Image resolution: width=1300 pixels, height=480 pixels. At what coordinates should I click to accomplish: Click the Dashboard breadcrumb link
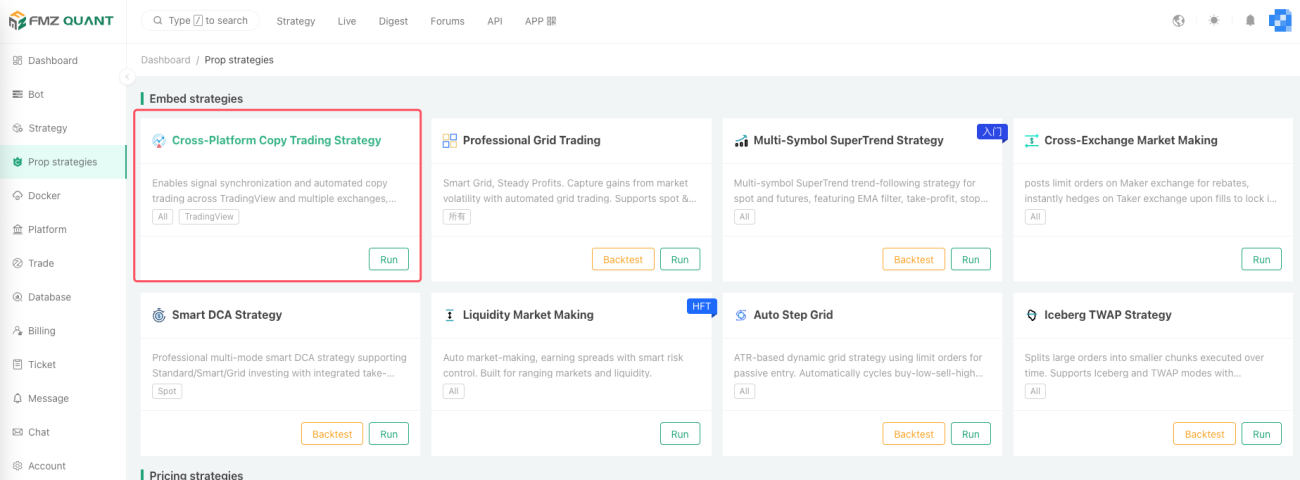165,60
